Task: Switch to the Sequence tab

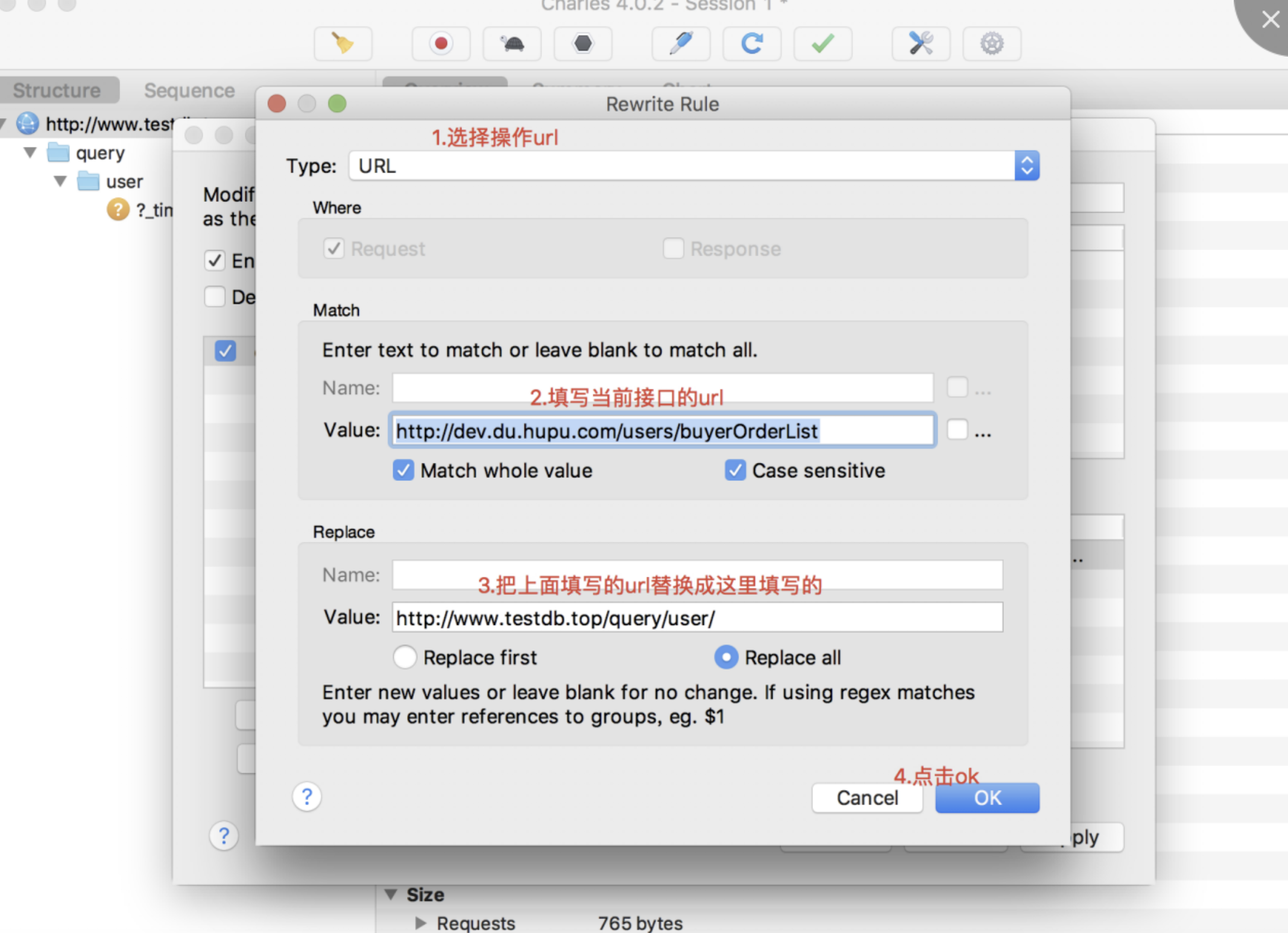Action: click(189, 90)
